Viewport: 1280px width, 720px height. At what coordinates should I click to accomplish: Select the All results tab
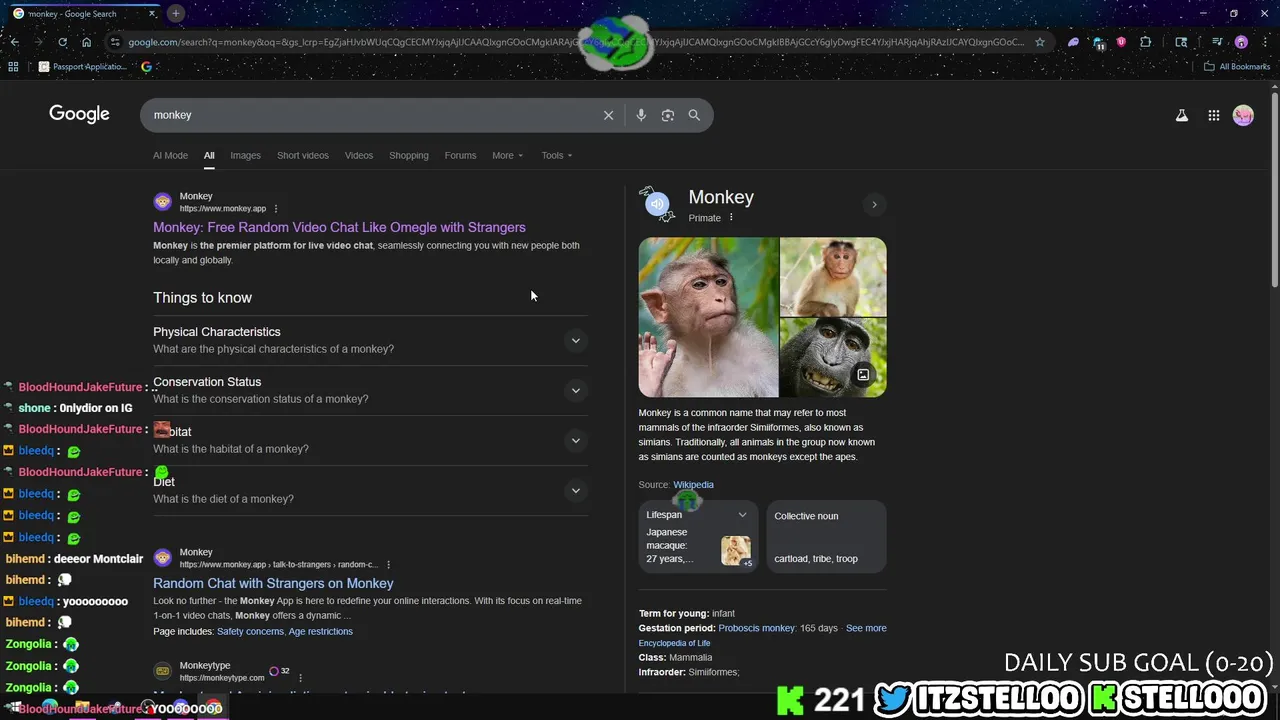click(x=209, y=155)
